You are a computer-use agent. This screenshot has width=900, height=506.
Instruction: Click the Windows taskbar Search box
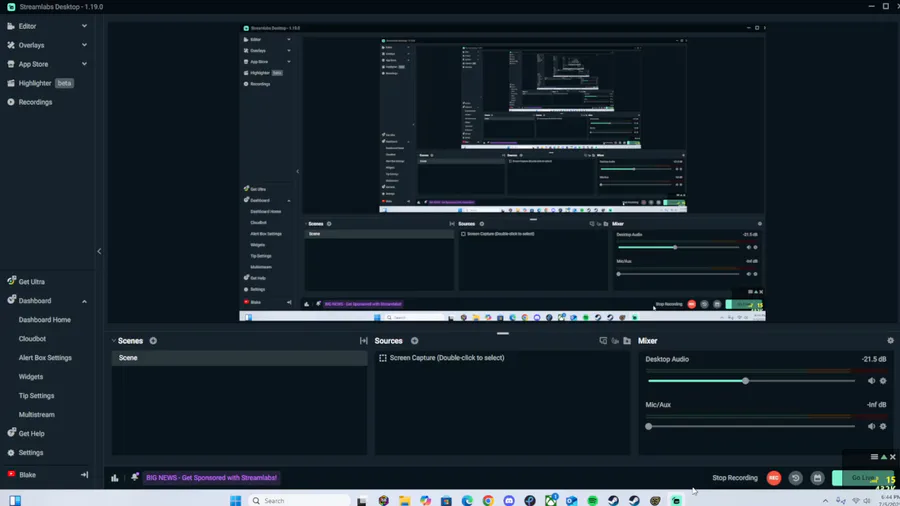click(x=300, y=500)
